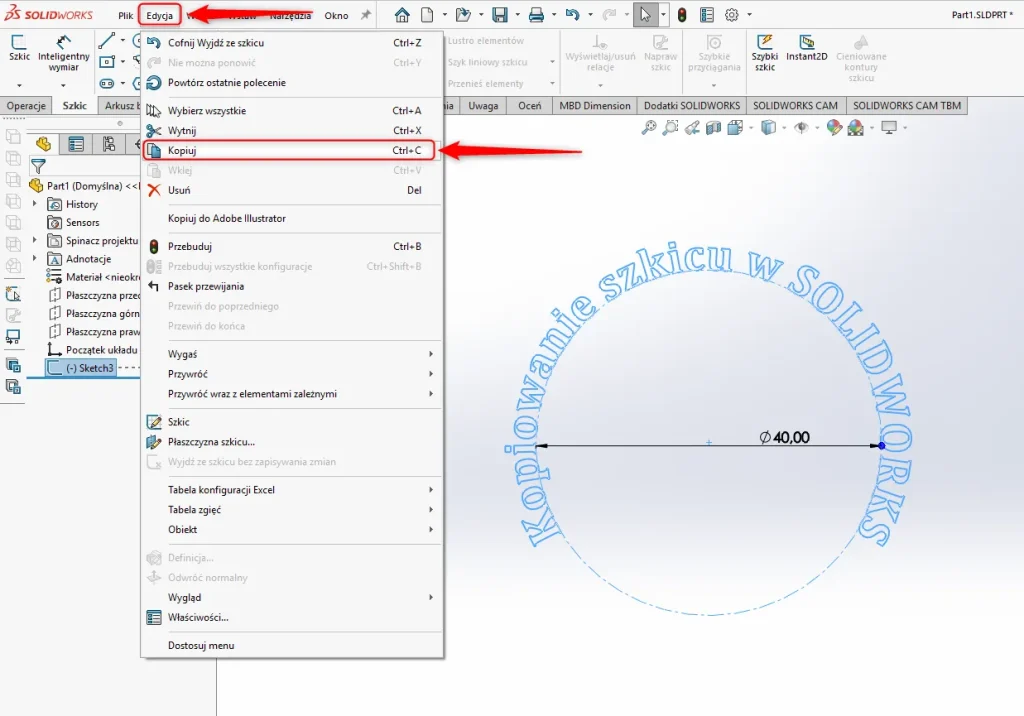Create a new document with the New icon
This screenshot has width=1024, height=716.
pyautogui.click(x=426, y=15)
